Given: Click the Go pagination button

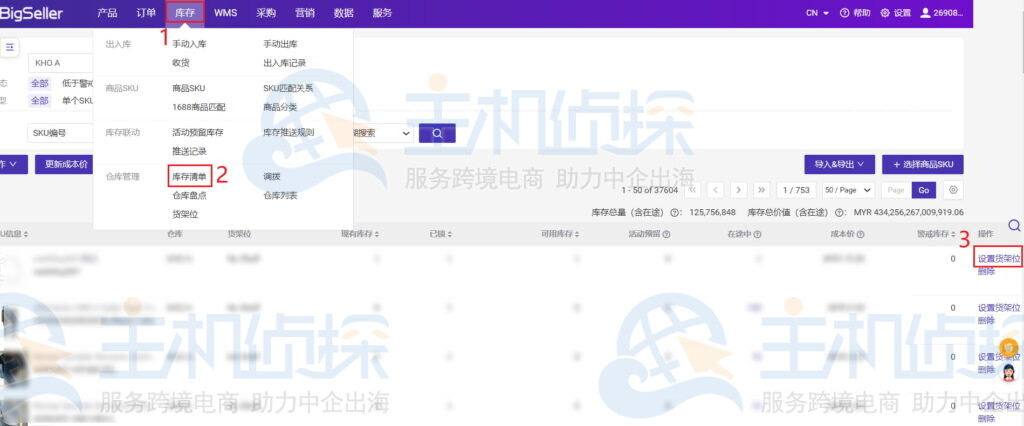Looking at the screenshot, I should (923, 189).
